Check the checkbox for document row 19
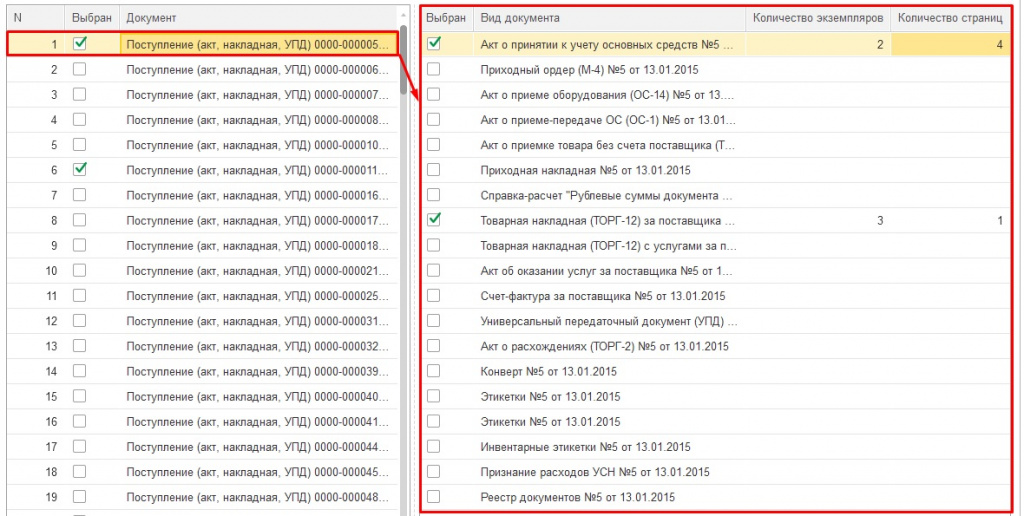This screenshot has width=1024, height=516. point(80,496)
